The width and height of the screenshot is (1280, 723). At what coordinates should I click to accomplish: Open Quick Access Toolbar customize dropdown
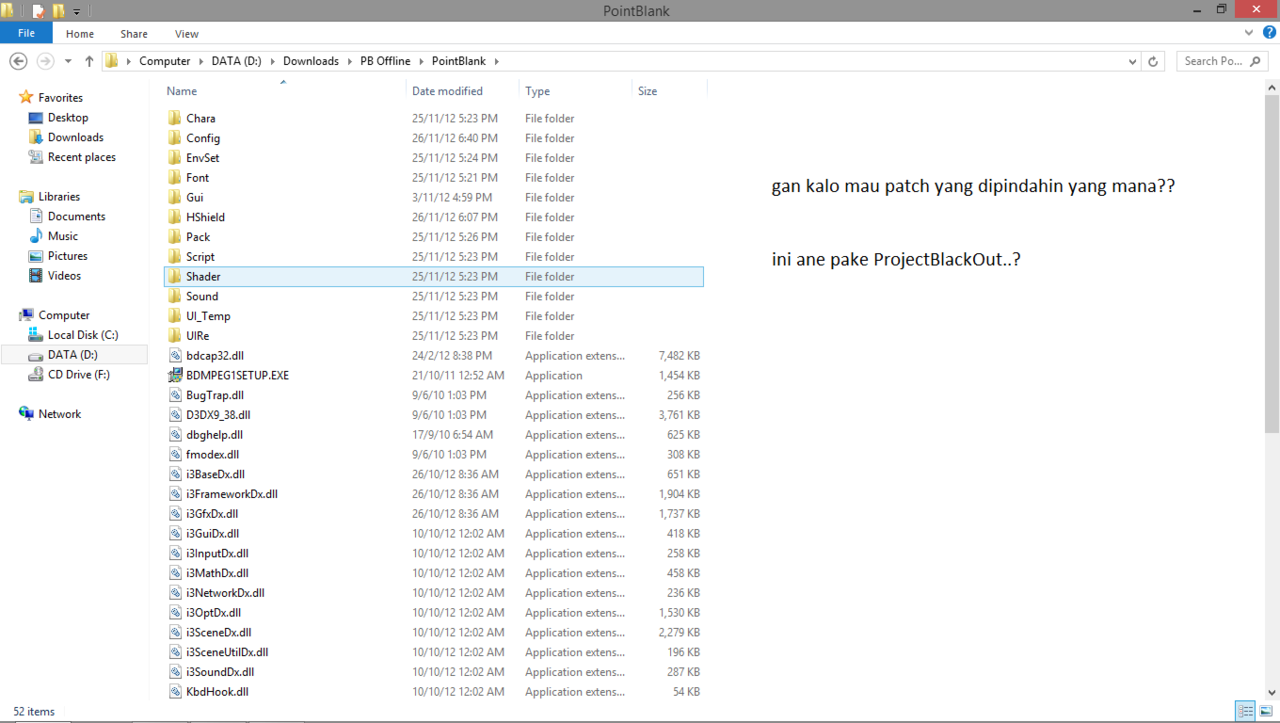coord(76,12)
